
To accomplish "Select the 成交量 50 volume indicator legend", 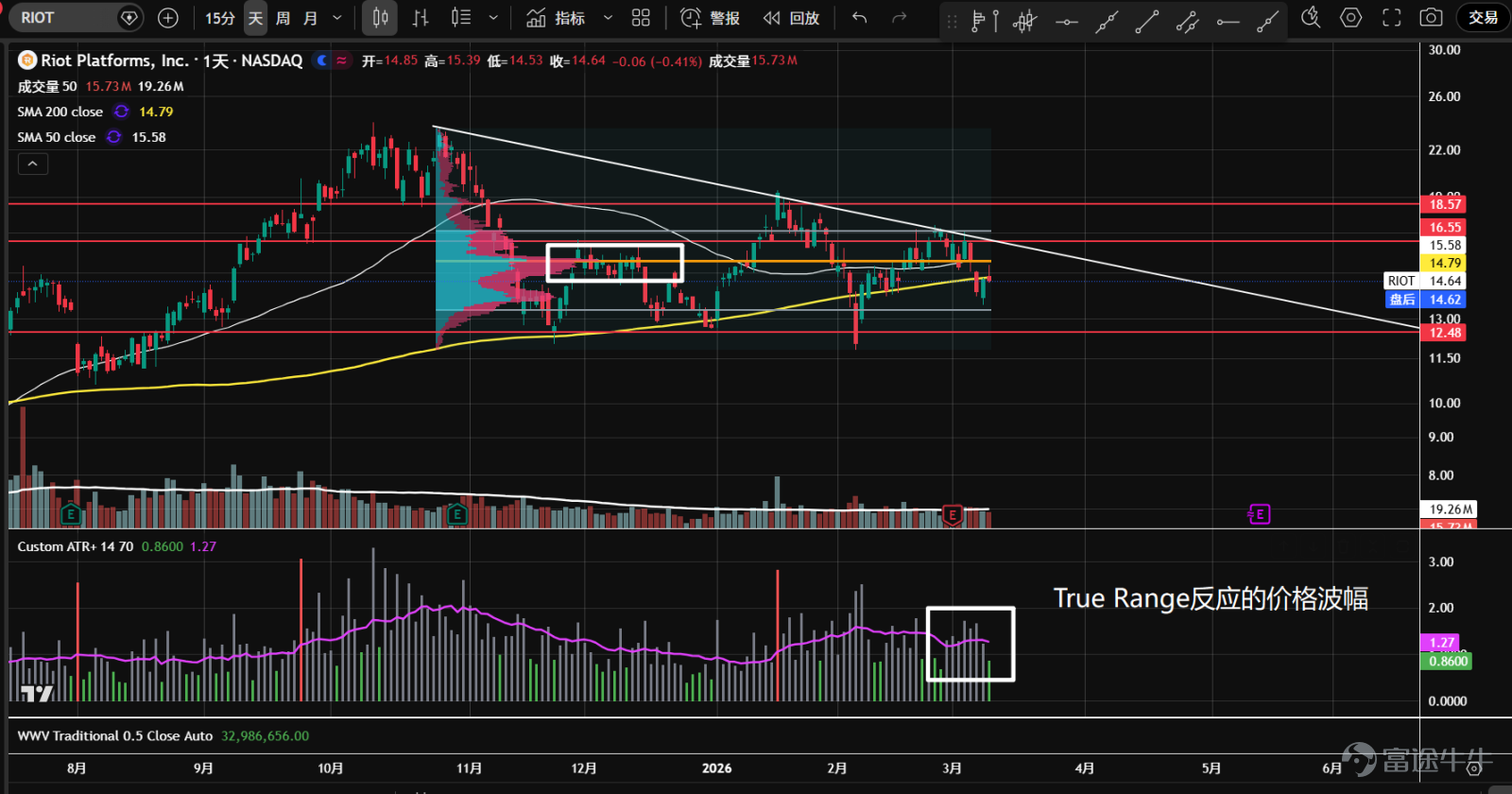I will (47, 86).
